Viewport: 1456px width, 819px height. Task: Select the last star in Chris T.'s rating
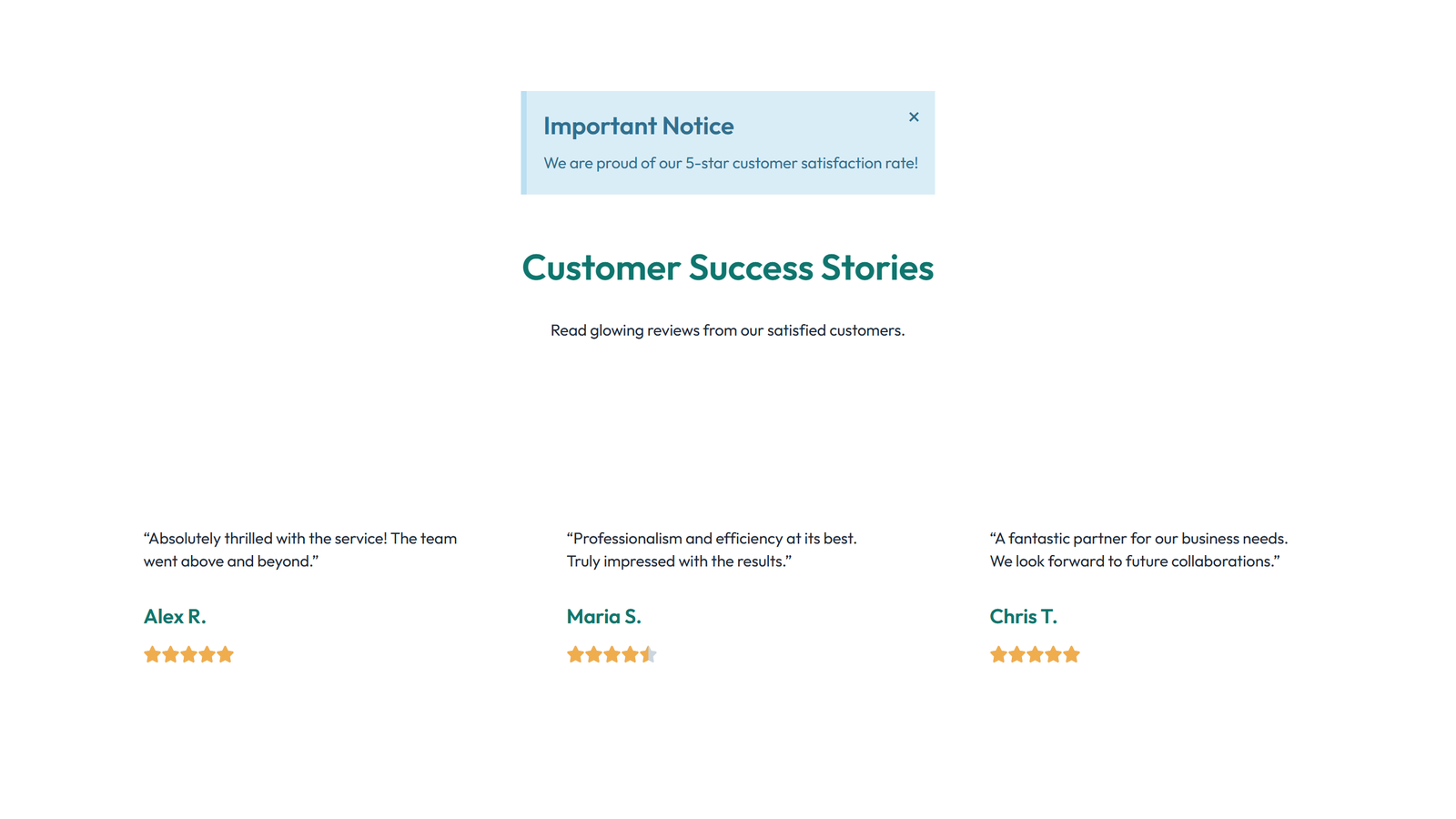tap(1071, 654)
